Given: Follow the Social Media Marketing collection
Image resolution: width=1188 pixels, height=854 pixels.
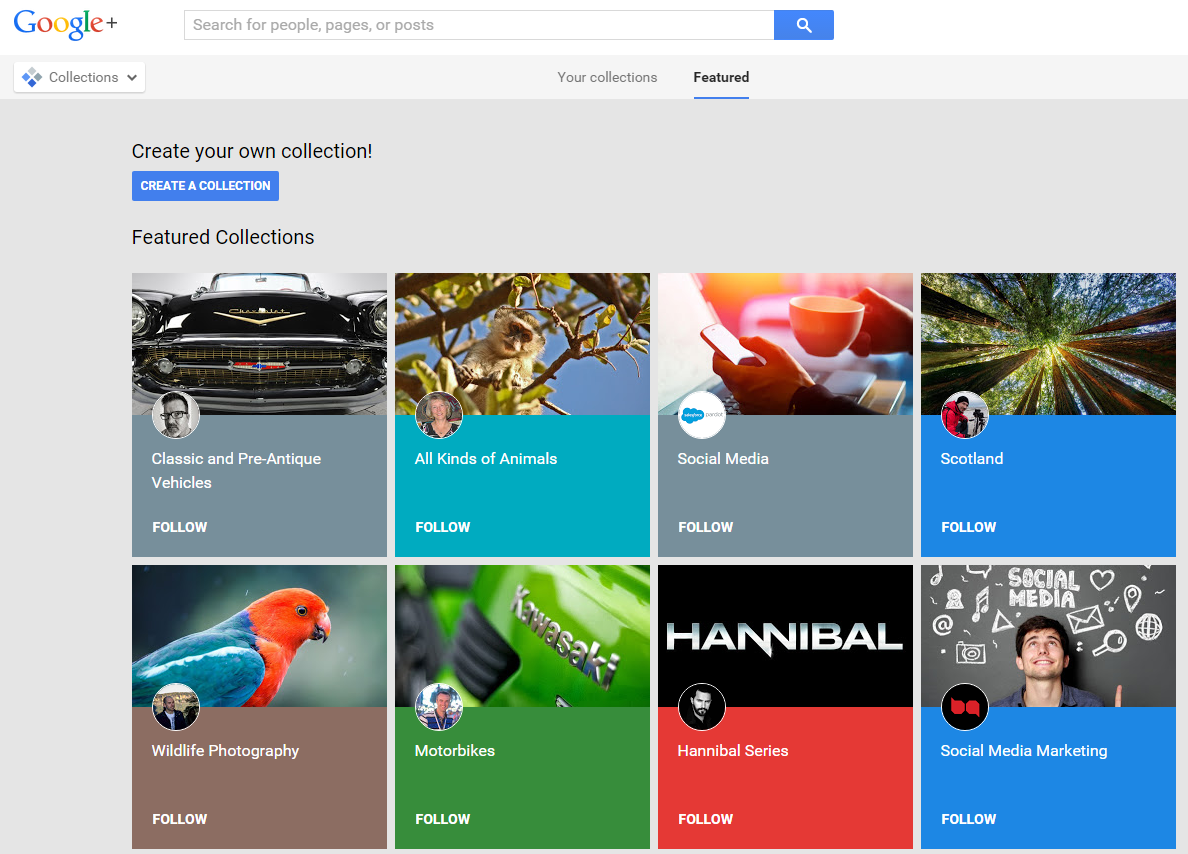Looking at the screenshot, I should (x=968, y=819).
